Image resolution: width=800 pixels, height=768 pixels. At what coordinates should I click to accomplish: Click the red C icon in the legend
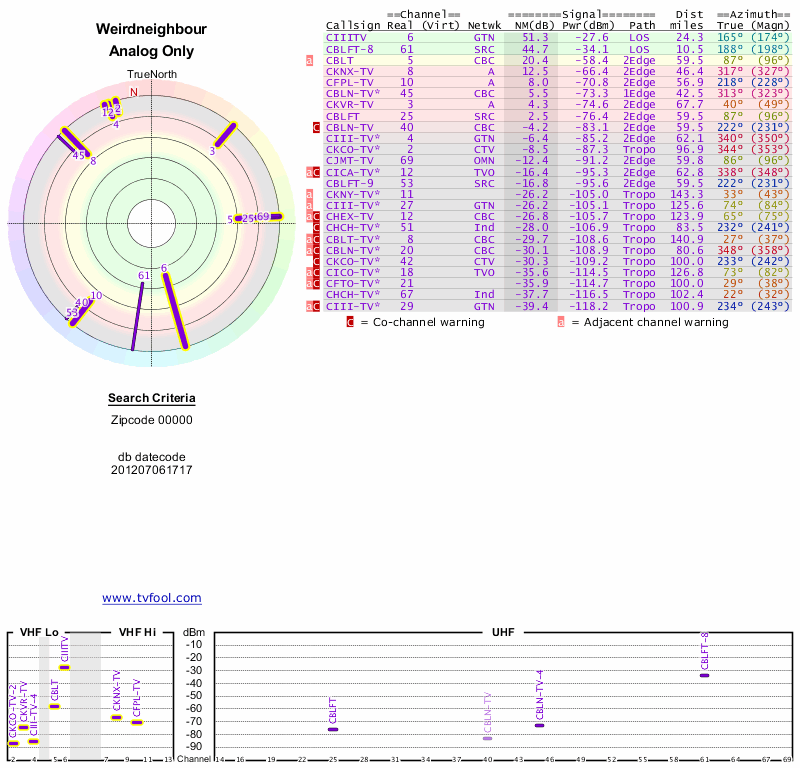(x=350, y=322)
